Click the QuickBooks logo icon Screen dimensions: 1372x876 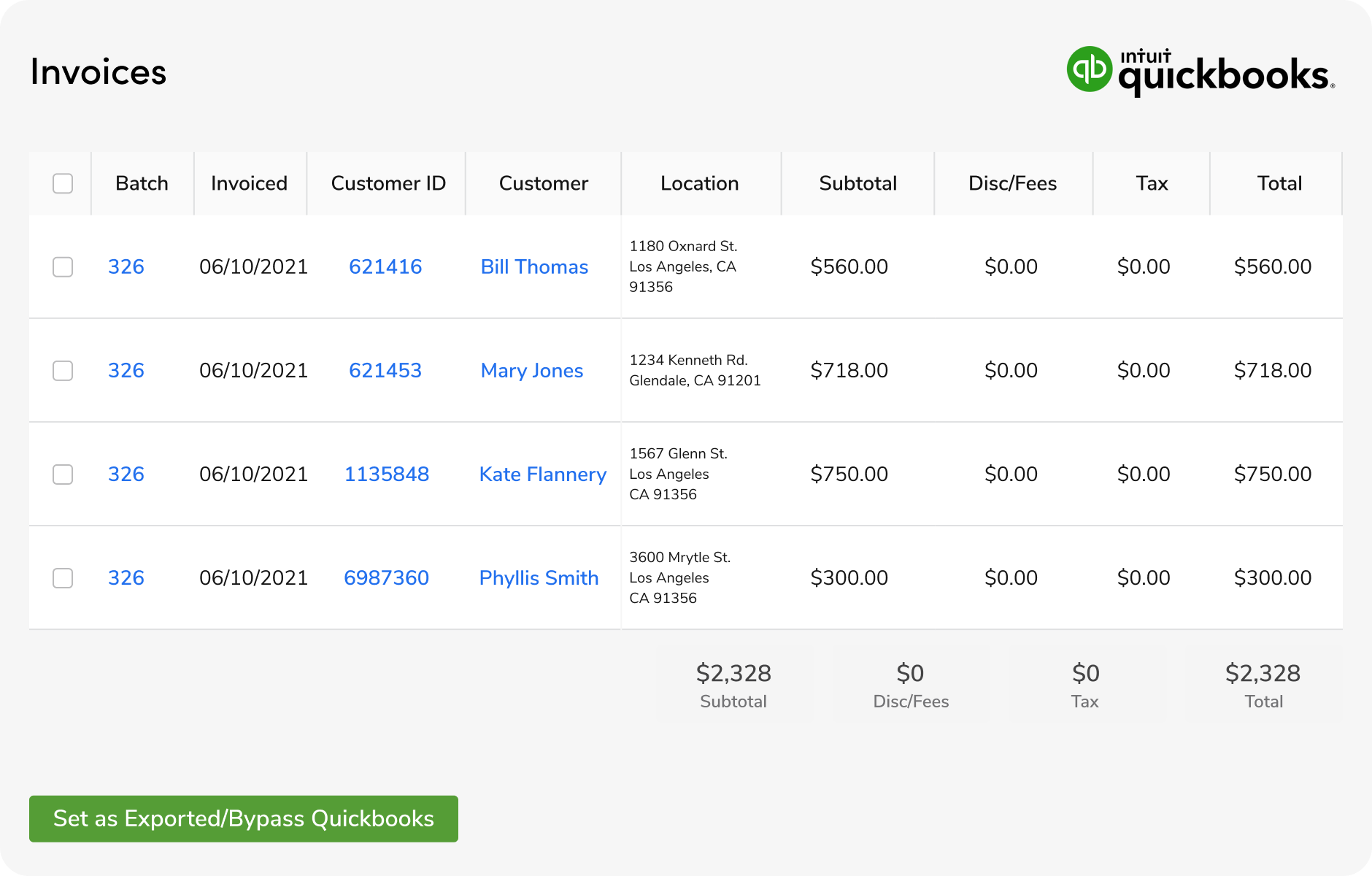(1089, 69)
